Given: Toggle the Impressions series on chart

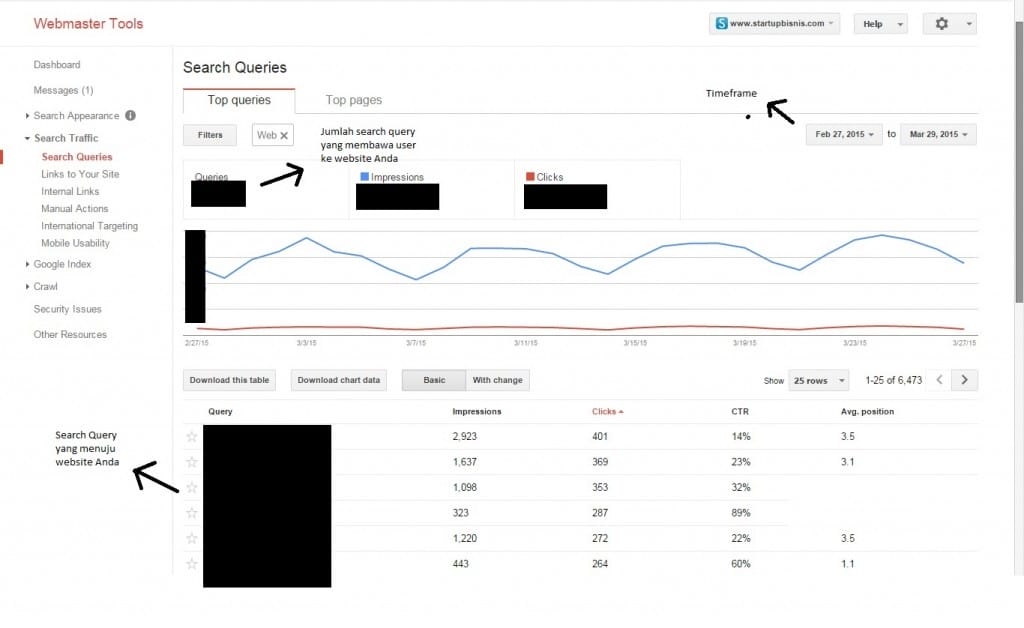Looking at the screenshot, I should 365,177.
